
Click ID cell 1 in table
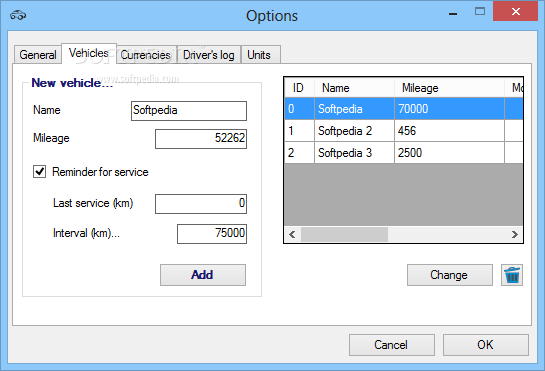tap(299, 131)
